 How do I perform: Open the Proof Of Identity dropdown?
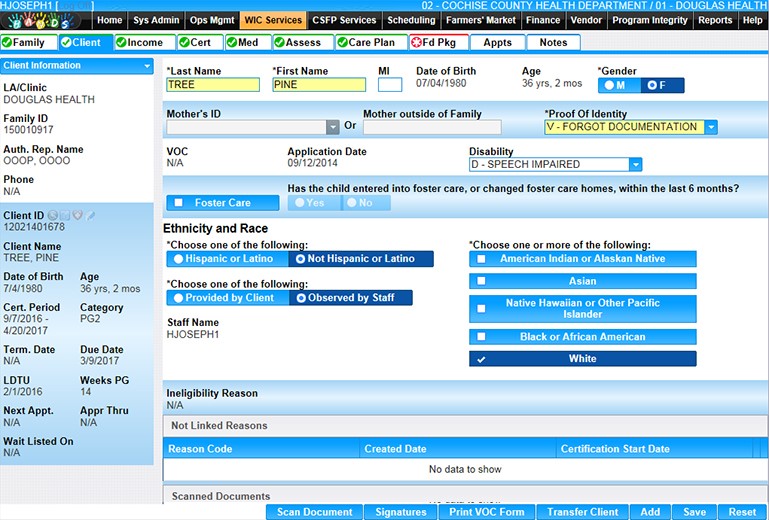710,127
